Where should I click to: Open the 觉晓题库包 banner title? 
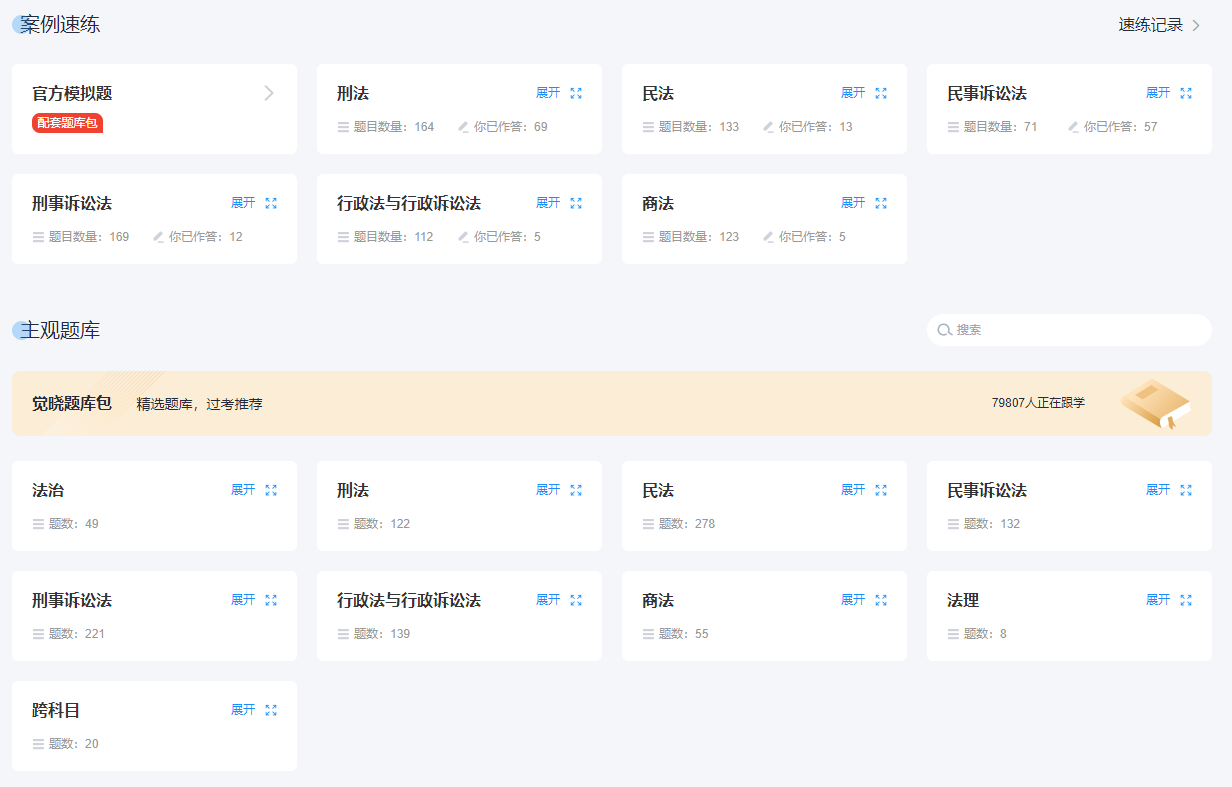tap(72, 404)
